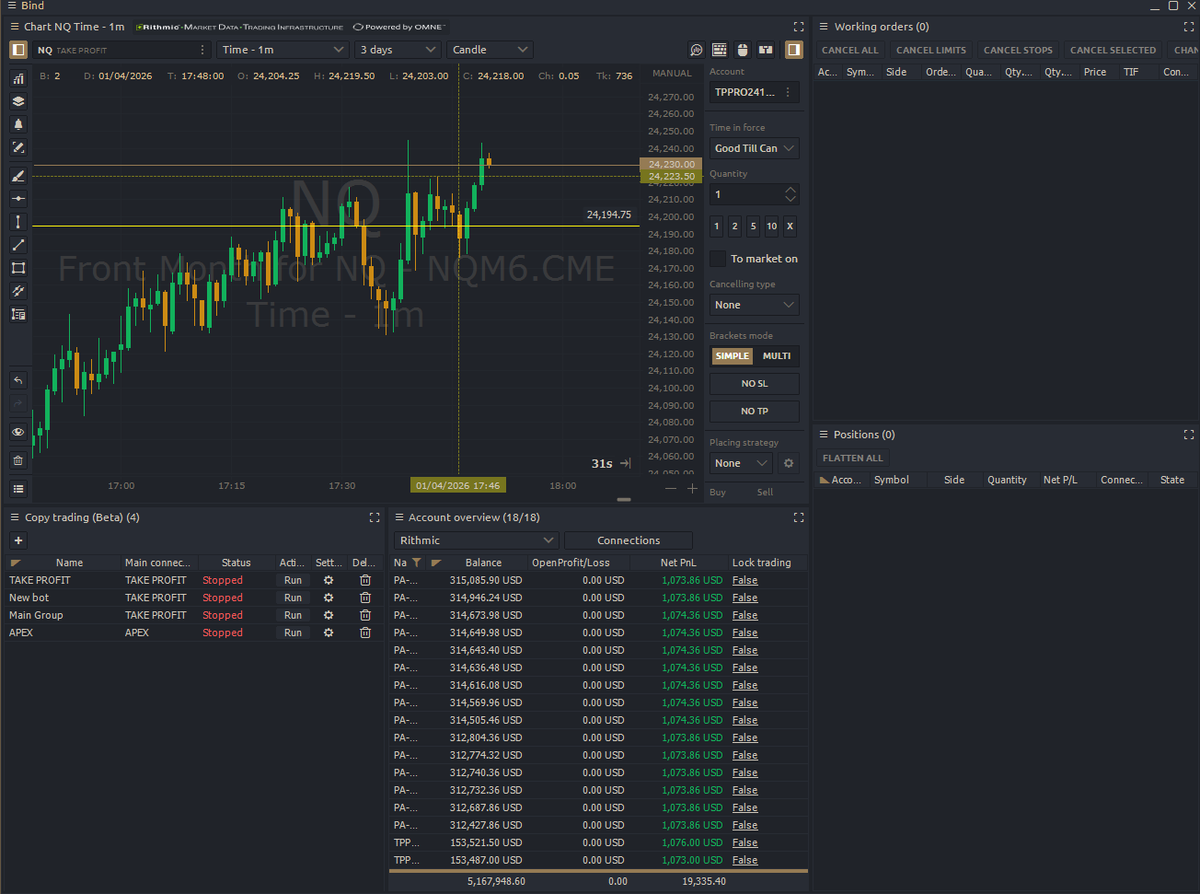Click the undo arrow in chart sidebar
1200x894 pixels.
point(18,381)
